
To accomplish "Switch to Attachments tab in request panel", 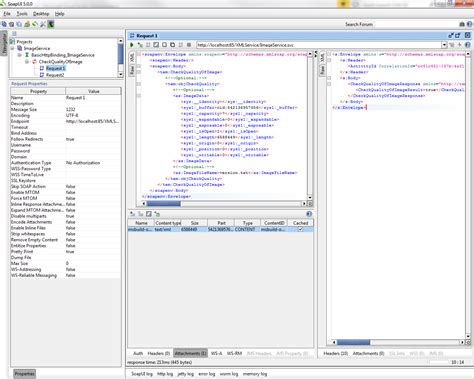I will click(190, 353).
